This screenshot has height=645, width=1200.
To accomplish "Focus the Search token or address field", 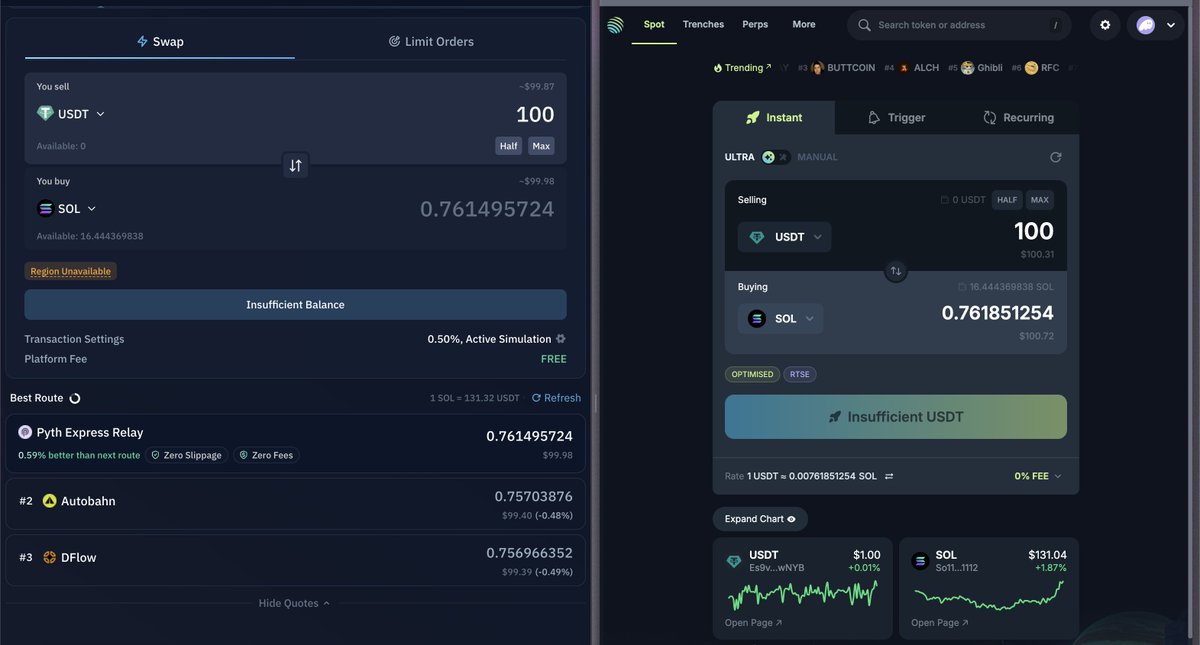I will click(x=959, y=25).
